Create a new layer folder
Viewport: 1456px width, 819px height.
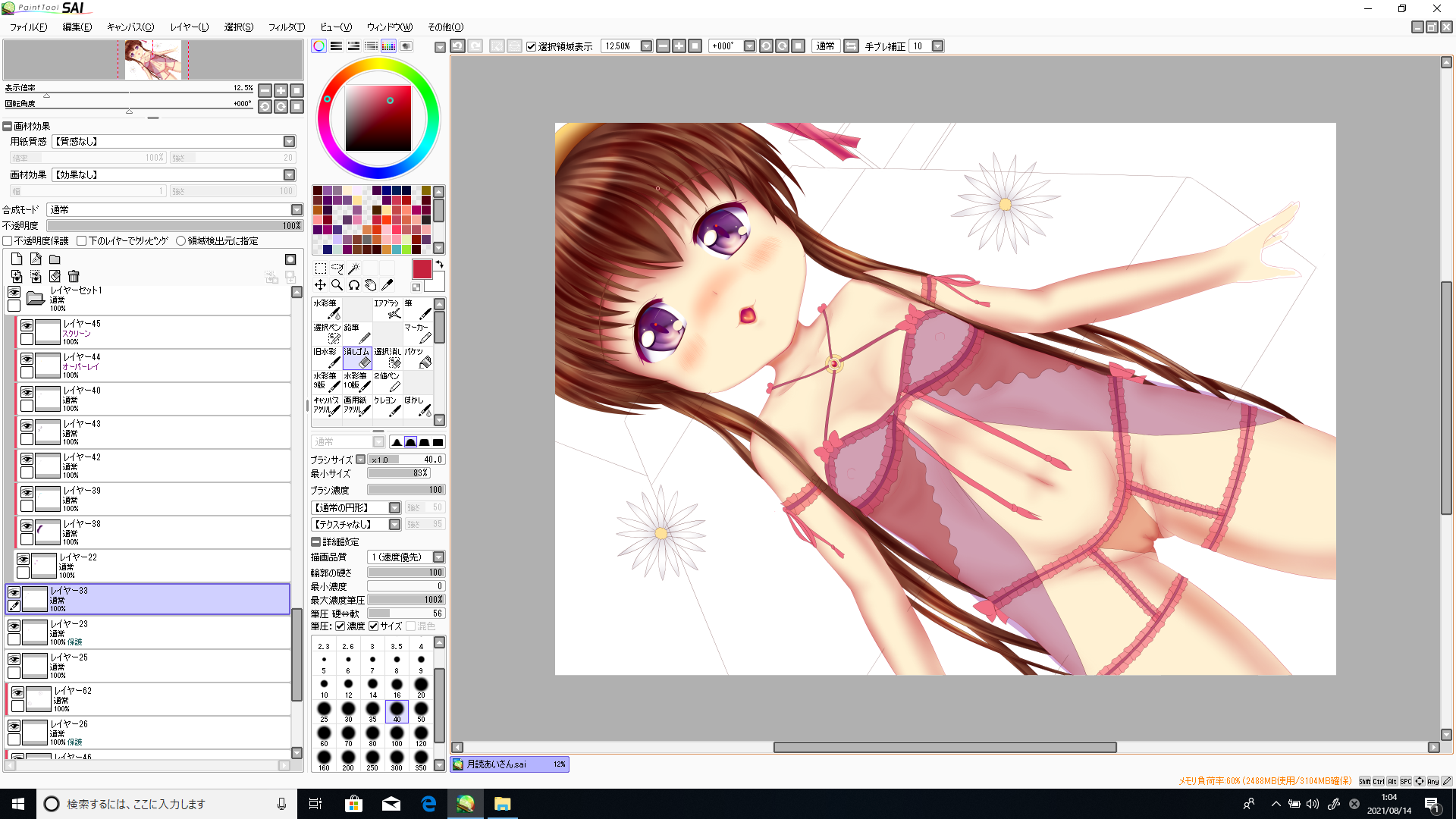click(x=55, y=259)
